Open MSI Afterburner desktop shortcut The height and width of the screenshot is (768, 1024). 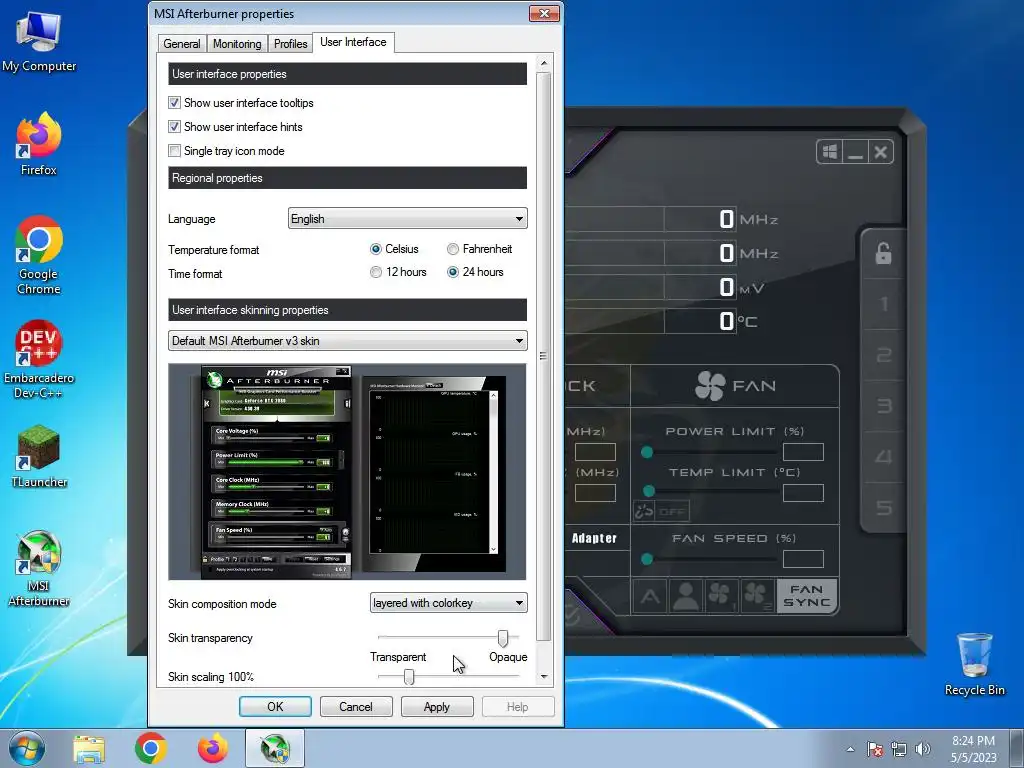(x=39, y=568)
